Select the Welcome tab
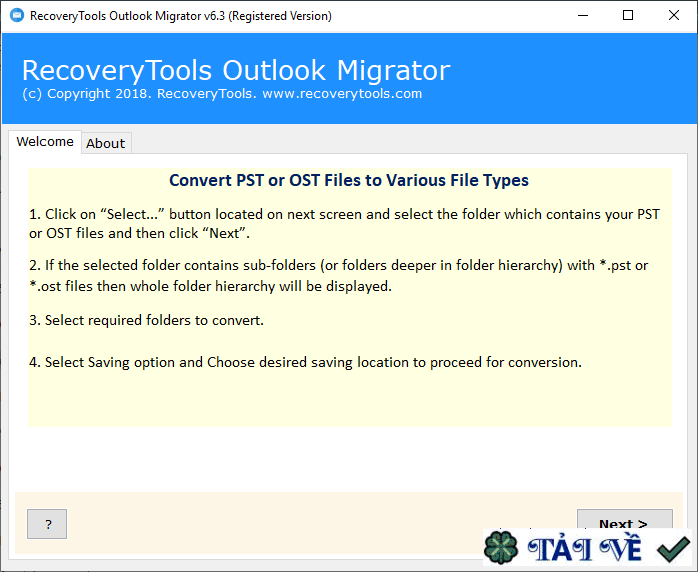Image resolution: width=698 pixels, height=572 pixels. [45, 142]
